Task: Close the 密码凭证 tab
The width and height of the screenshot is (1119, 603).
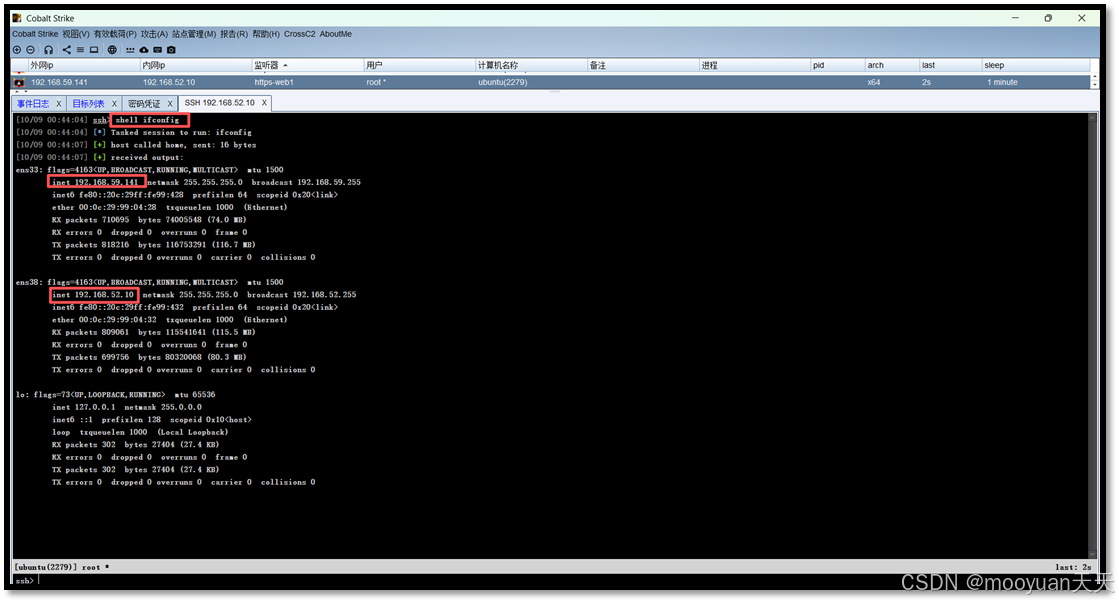Action: 170,104
